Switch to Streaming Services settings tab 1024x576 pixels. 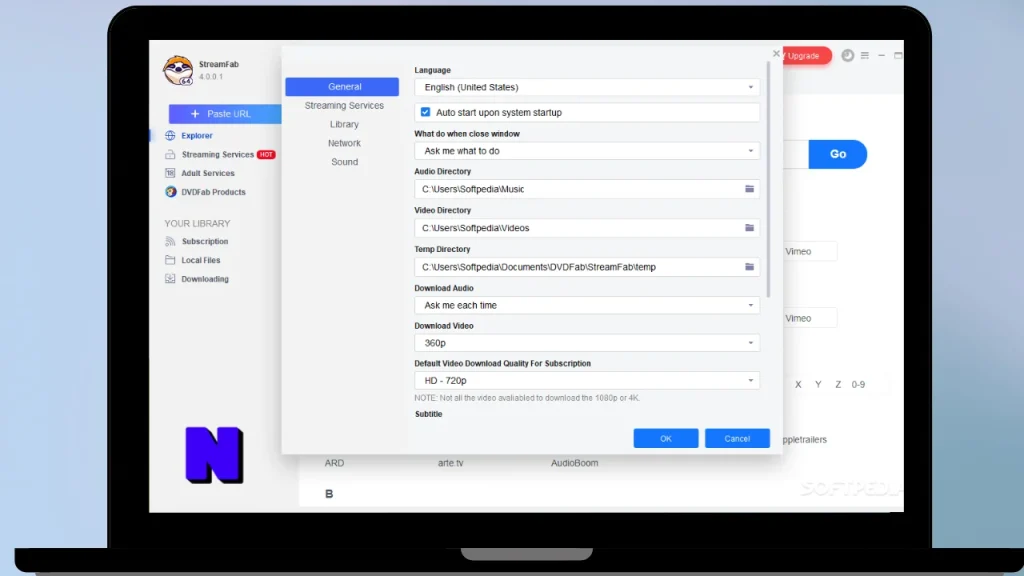[x=344, y=105]
